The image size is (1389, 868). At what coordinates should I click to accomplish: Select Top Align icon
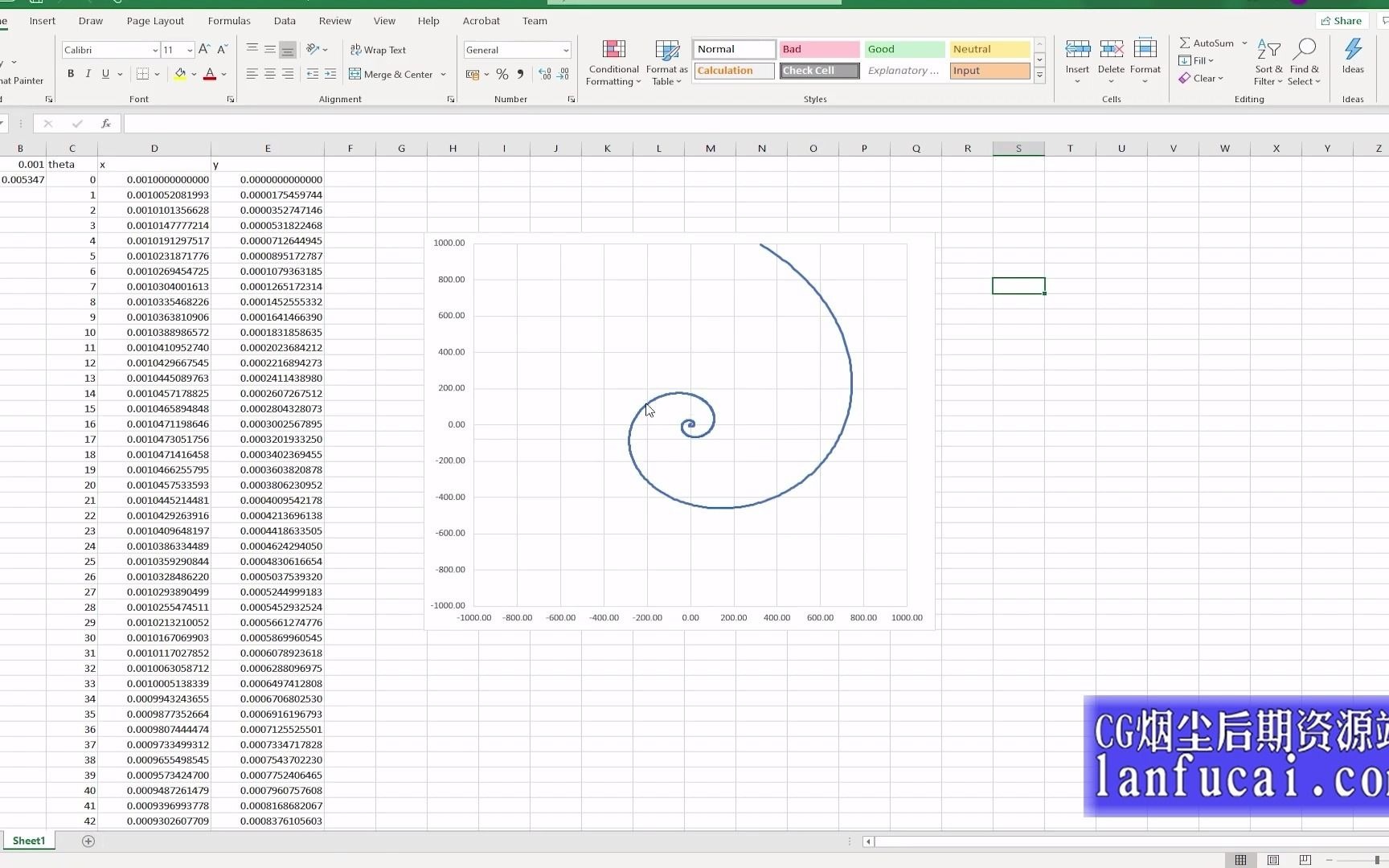(252, 50)
